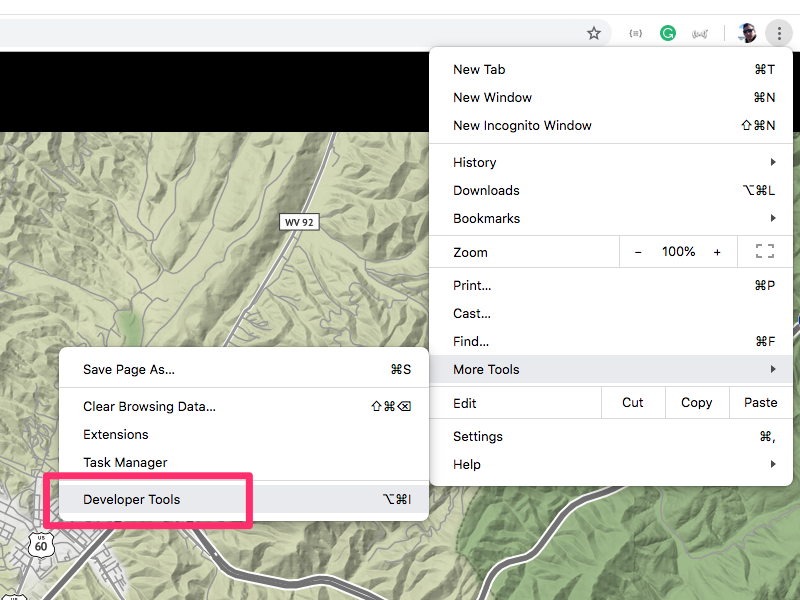This screenshot has width=800, height=600.
Task: Click the broadcast-style extension icon in toolbar
Action: 701,33
